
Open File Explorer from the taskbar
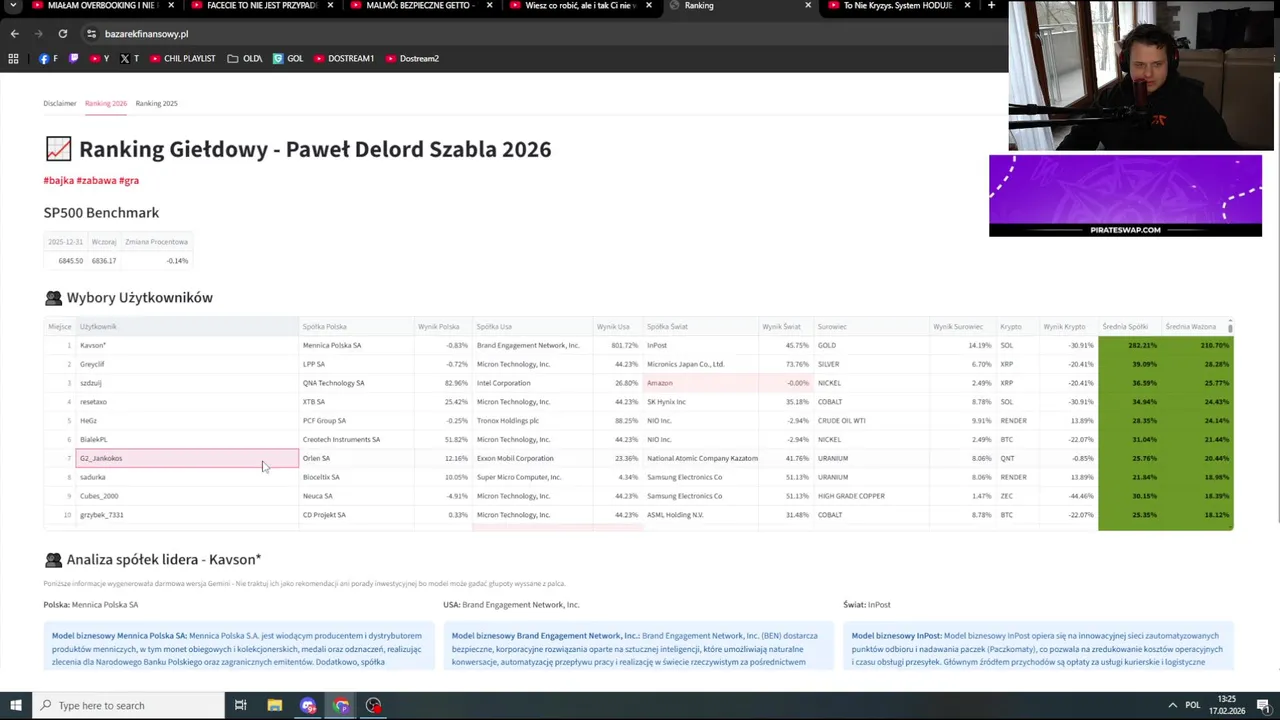tap(274, 705)
